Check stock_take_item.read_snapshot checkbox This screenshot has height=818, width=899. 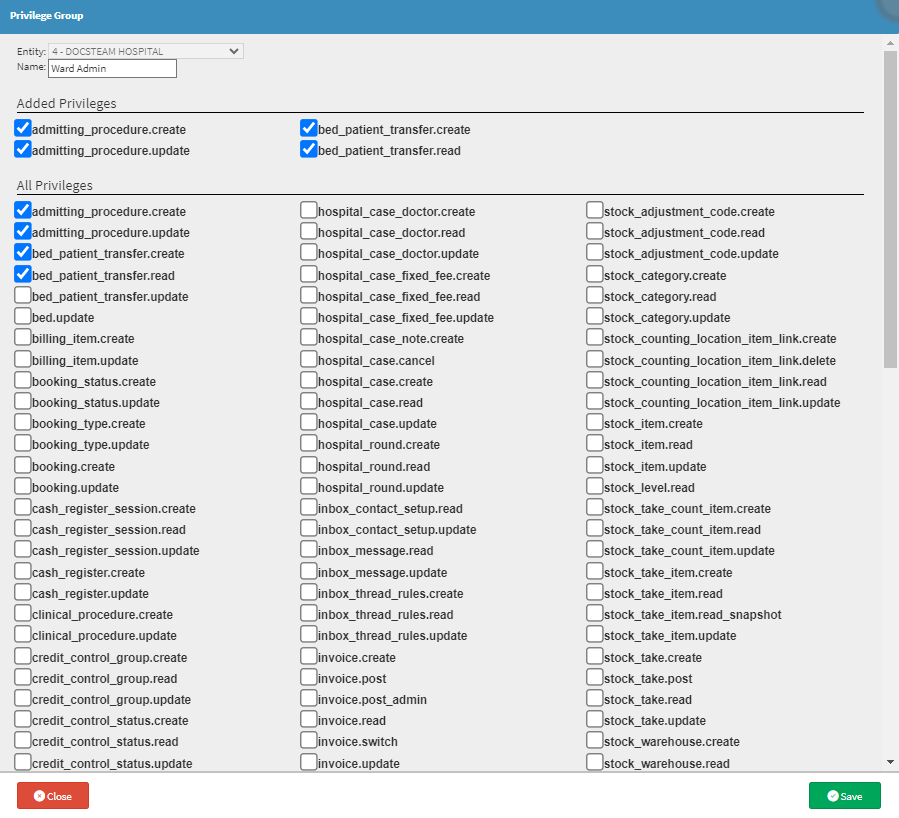coord(595,614)
